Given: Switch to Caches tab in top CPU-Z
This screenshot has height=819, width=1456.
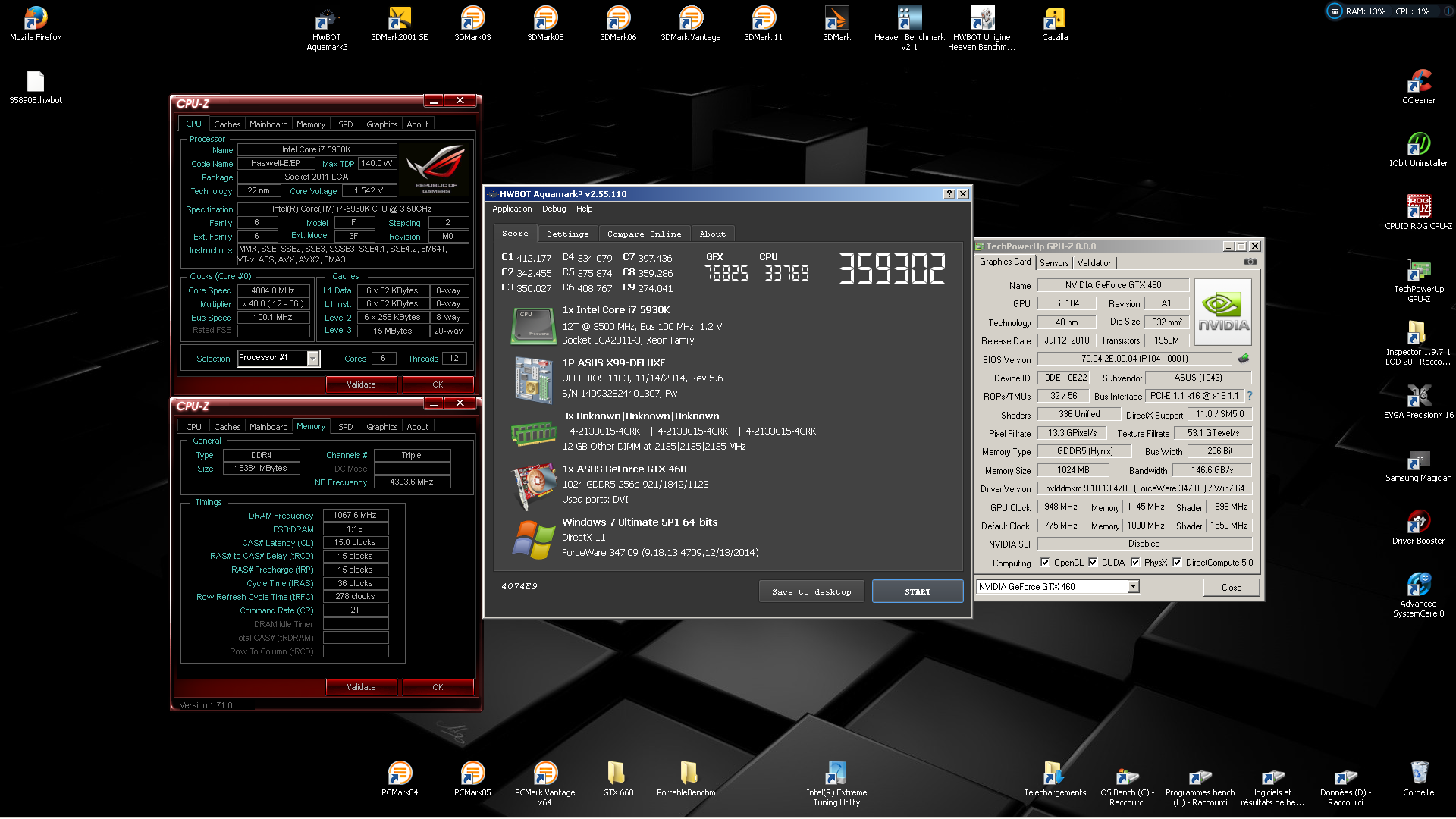Looking at the screenshot, I should tap(227, 124).
